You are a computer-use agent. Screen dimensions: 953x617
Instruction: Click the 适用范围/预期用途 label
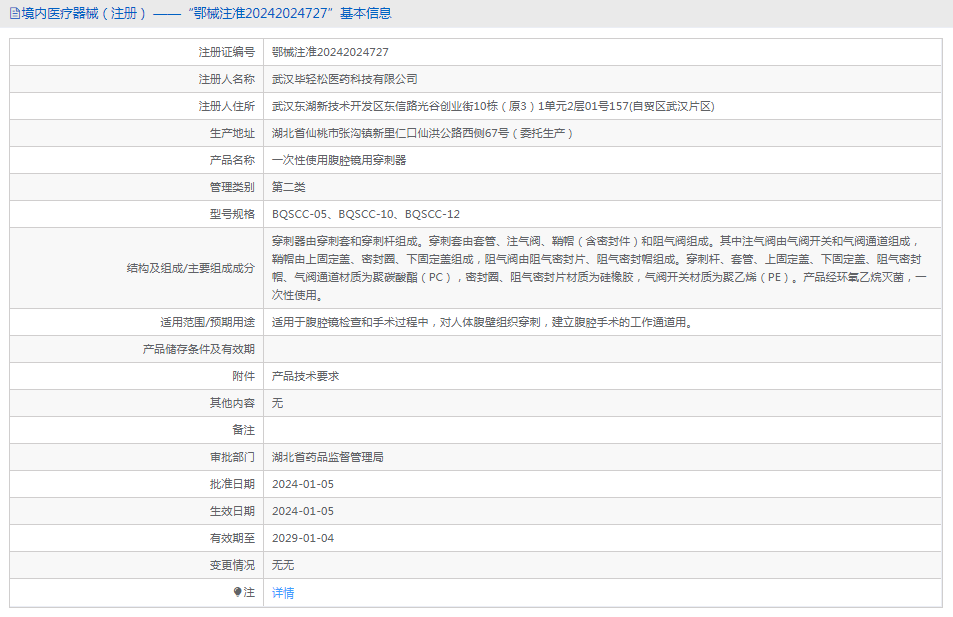pos(207,322)
